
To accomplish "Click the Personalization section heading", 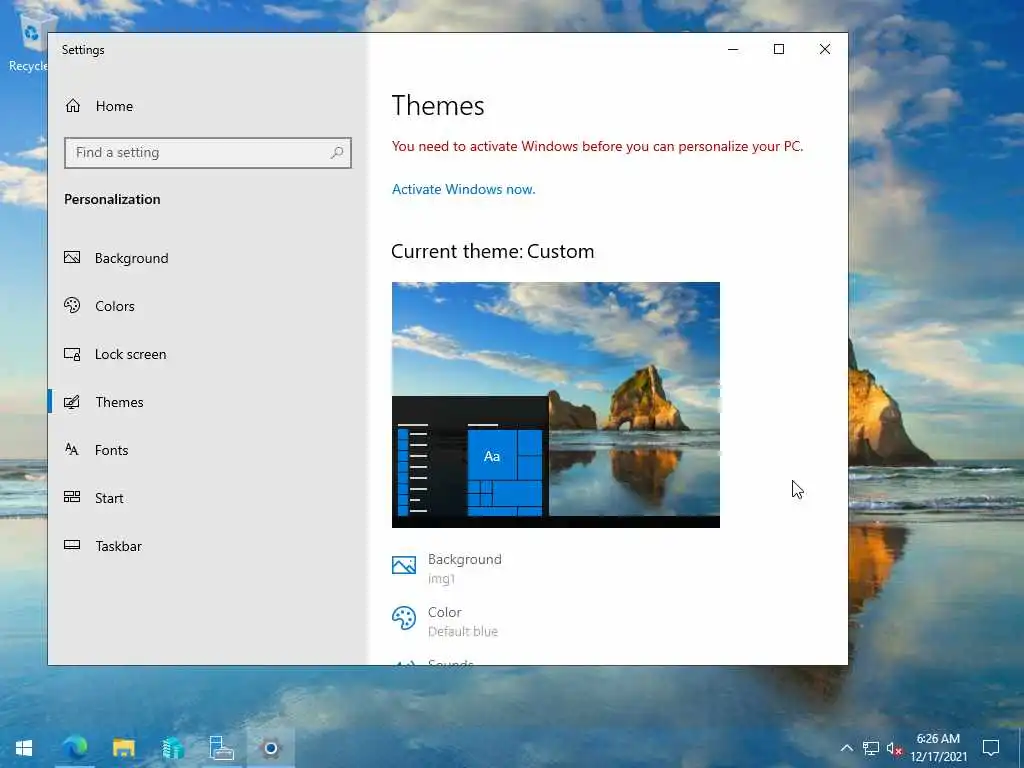I will (x=112, y=199).
